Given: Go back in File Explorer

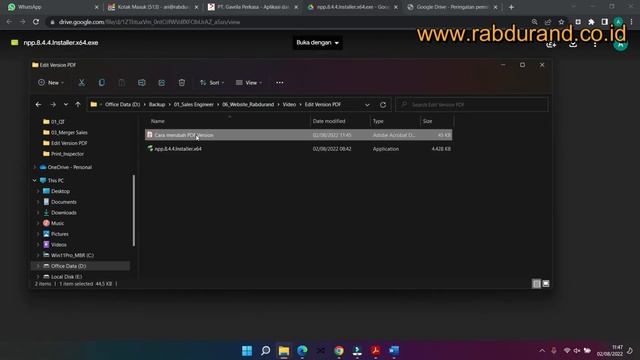Looking at the screenshot, I should pos(38,104).
